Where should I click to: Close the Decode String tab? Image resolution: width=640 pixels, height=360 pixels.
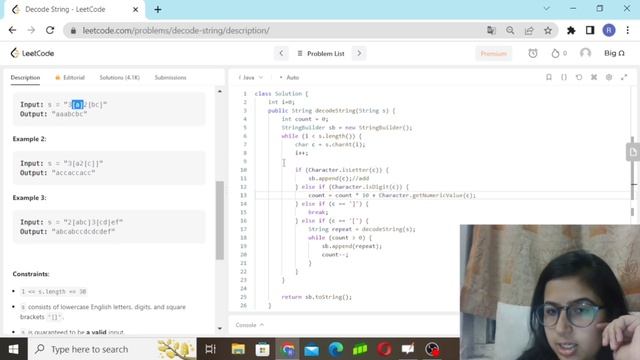(x=136, y=9)
